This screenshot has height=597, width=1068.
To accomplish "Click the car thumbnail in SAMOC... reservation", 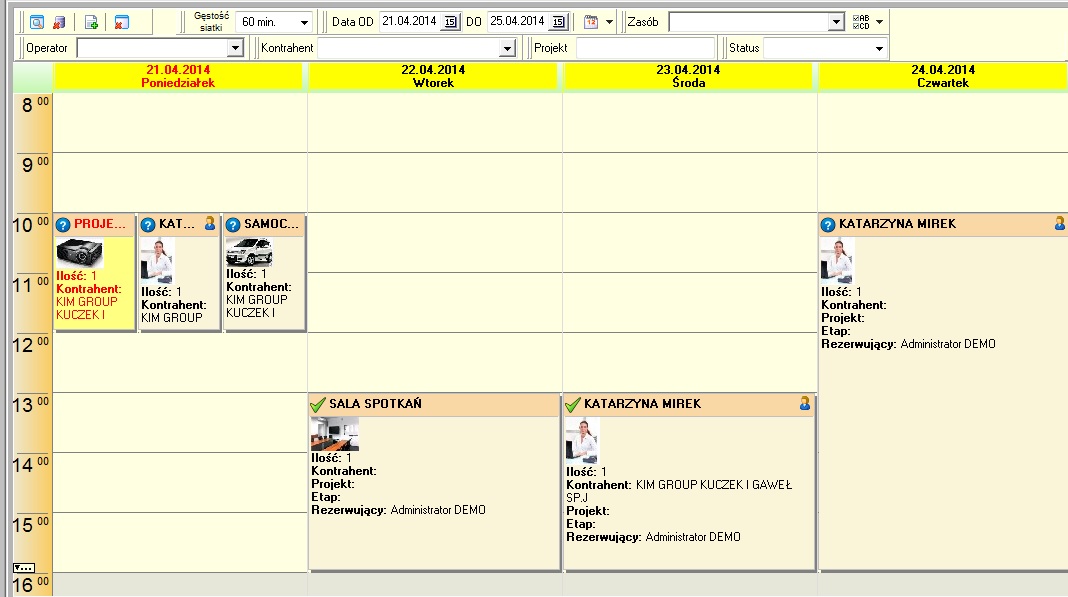I will pyautogui.click(x=249, y=252).
